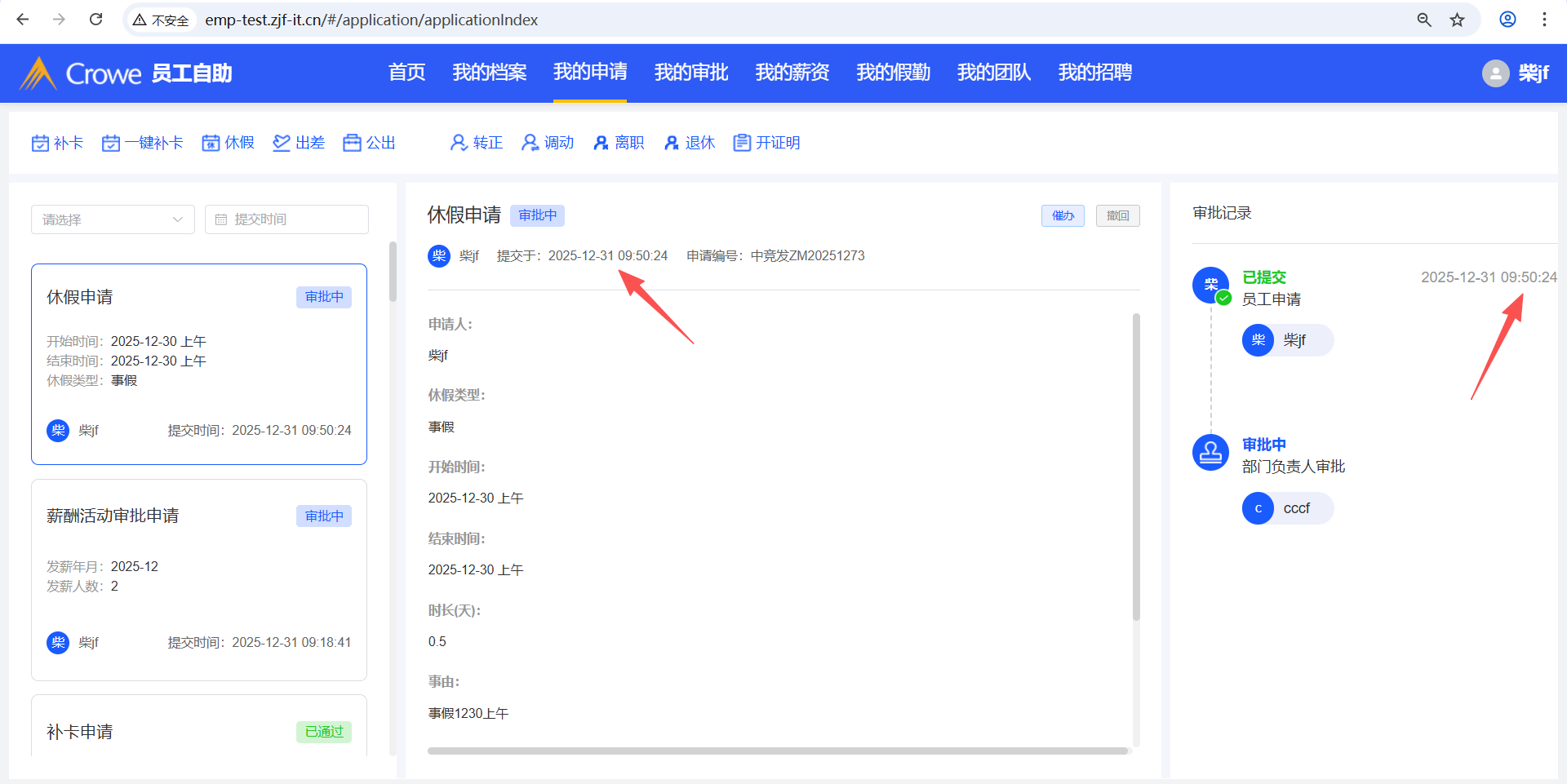Select the 薪酬活动审批申请 card
Viewport: 1567px width, 784px height.
199,580
